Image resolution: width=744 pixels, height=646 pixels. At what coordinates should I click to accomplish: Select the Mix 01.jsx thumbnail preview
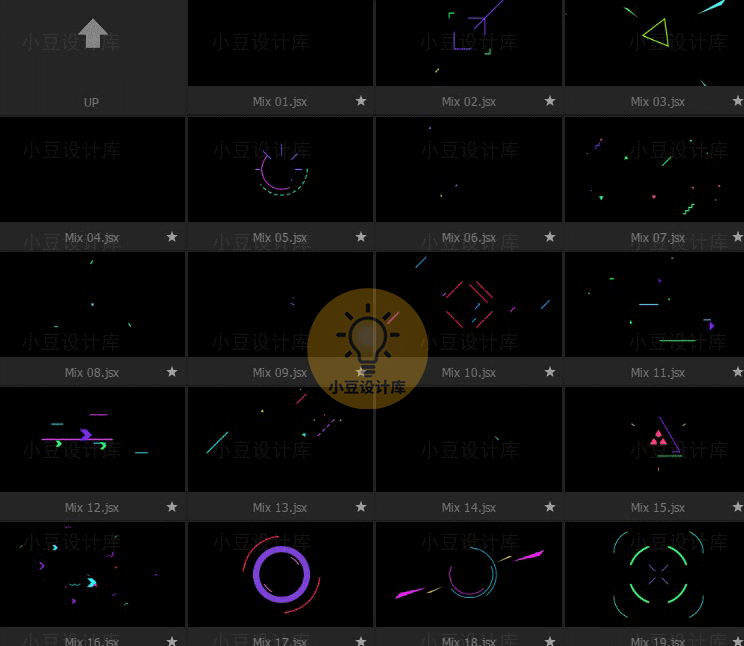(280, 43)
